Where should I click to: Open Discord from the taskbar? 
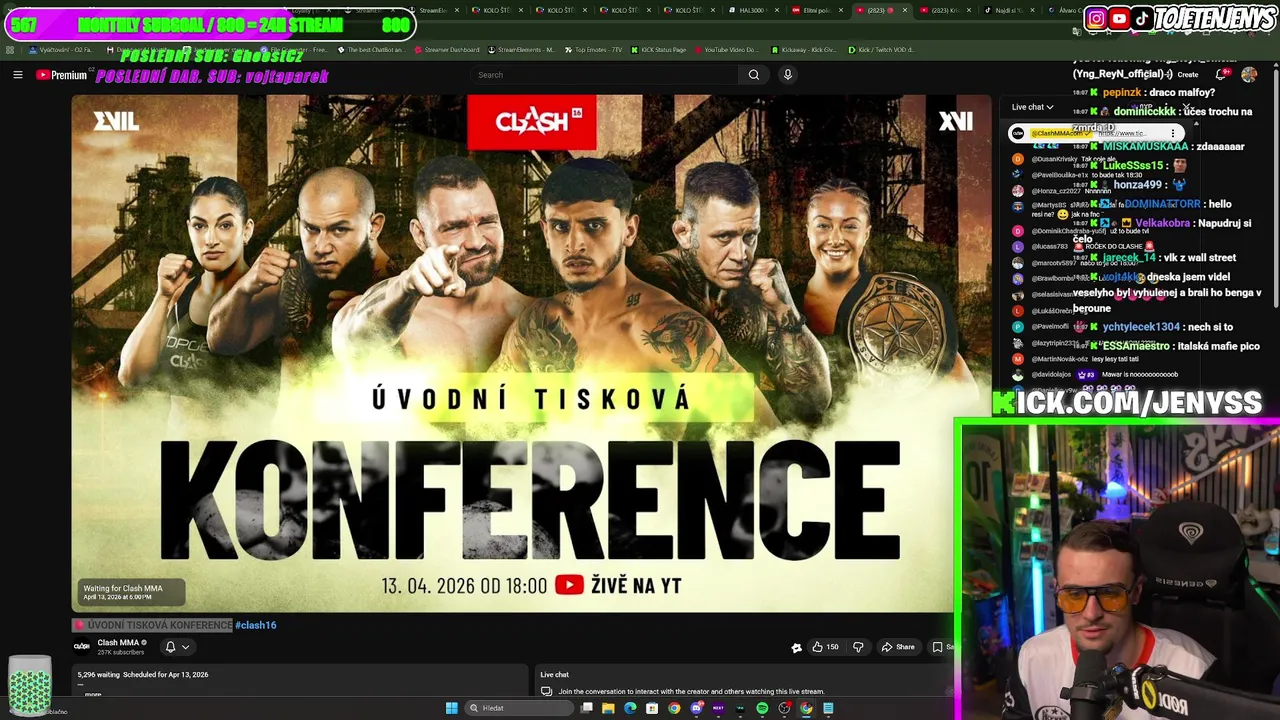[696, 708]
